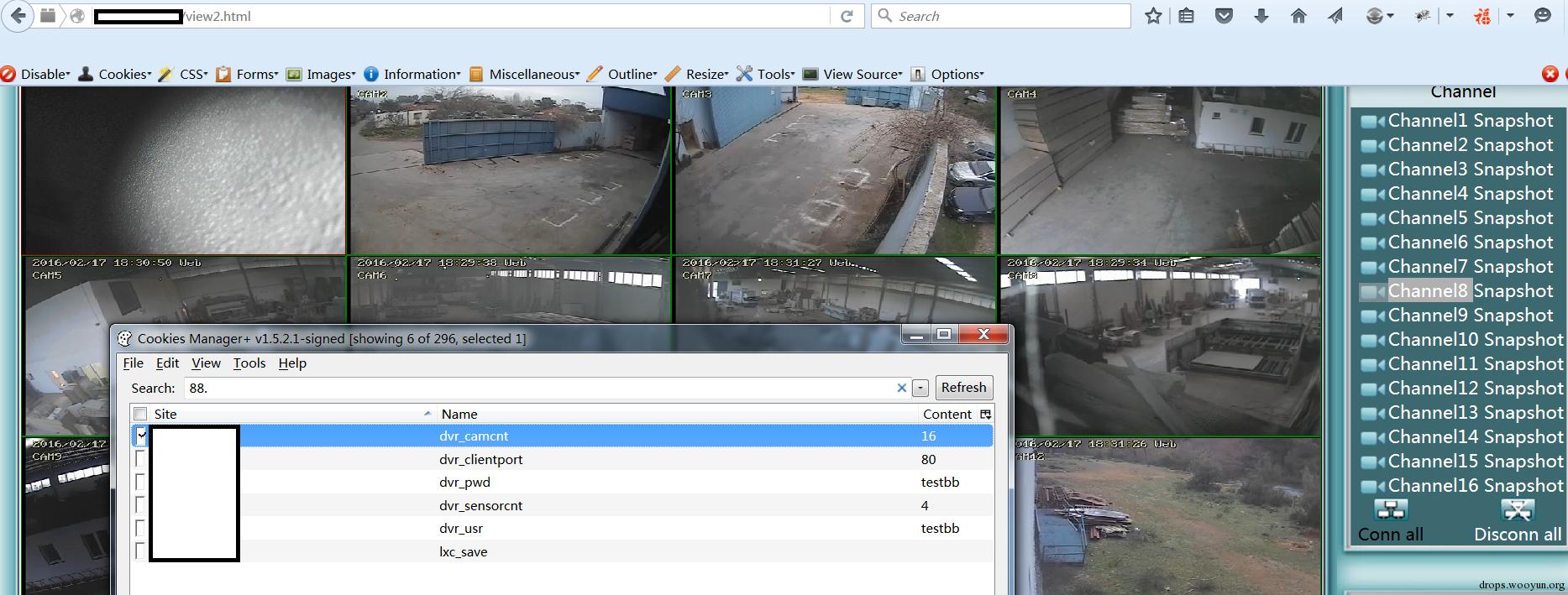The height and width of the screenshot is (595, 1568).
Task: Select Channel5 Snapshot camera icon
Action: (x=1372, y=219)
